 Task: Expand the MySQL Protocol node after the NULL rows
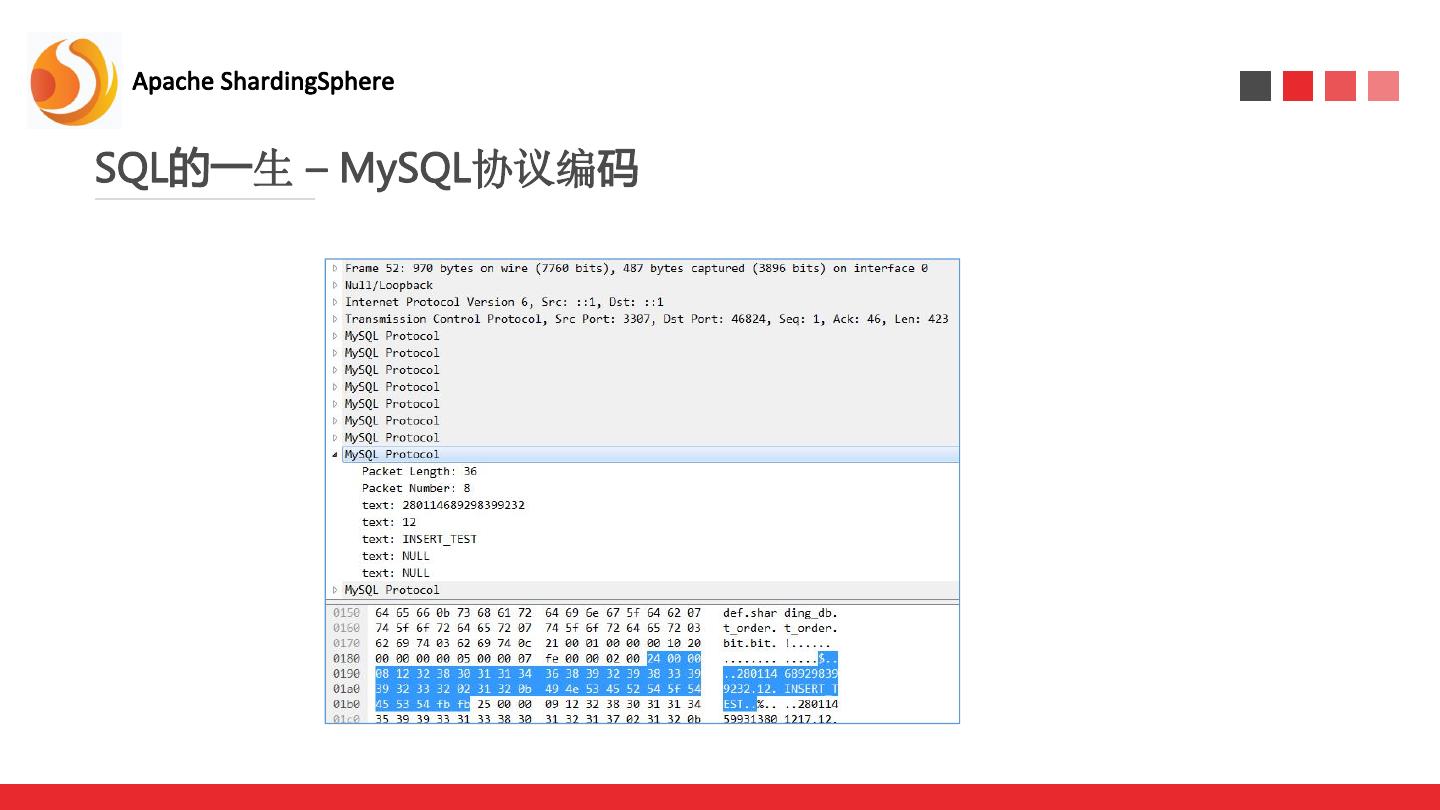pos(335,590)
